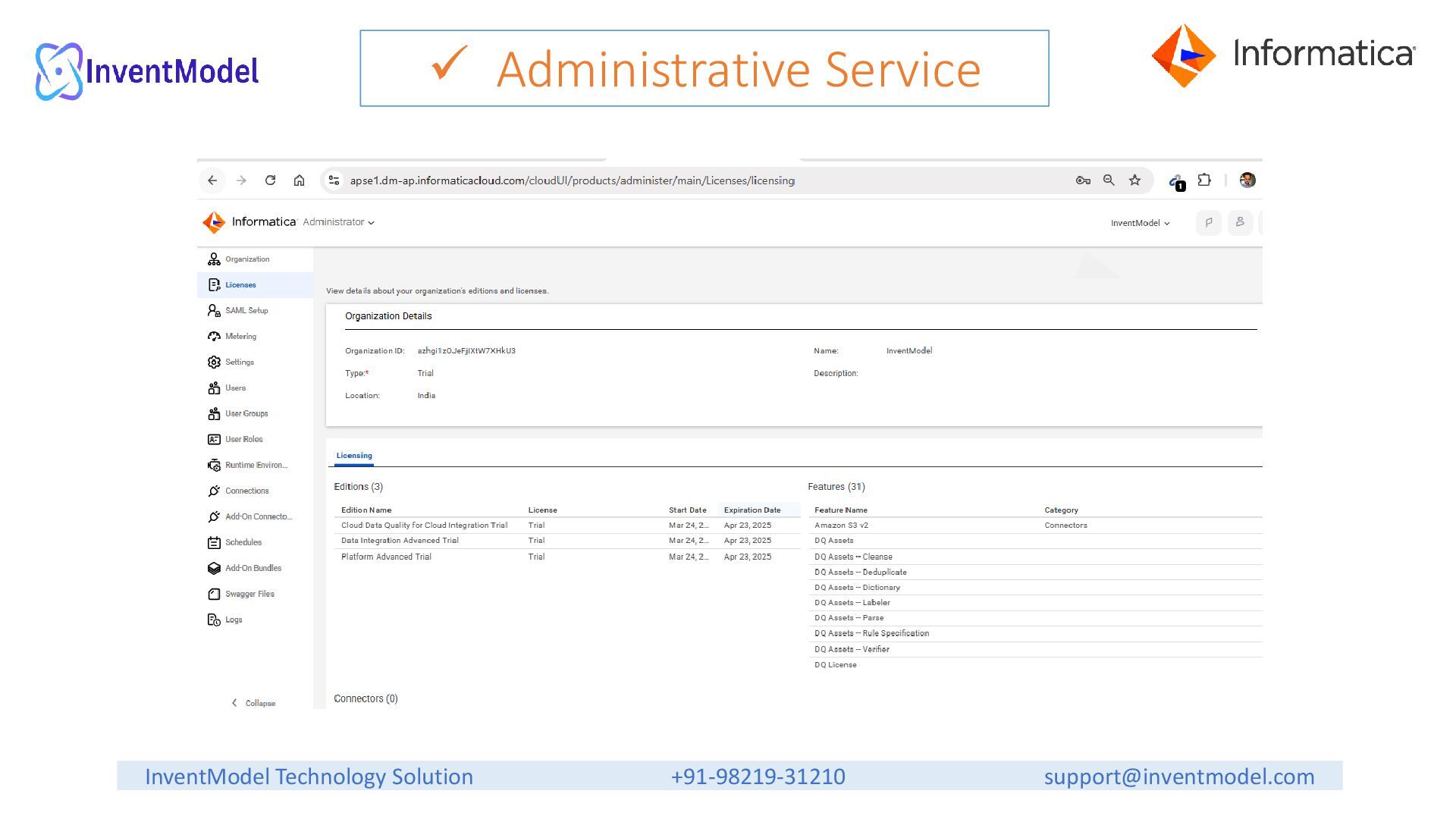
Task: Click the DQ Assets -- Verifier feature
Action: 852,649
